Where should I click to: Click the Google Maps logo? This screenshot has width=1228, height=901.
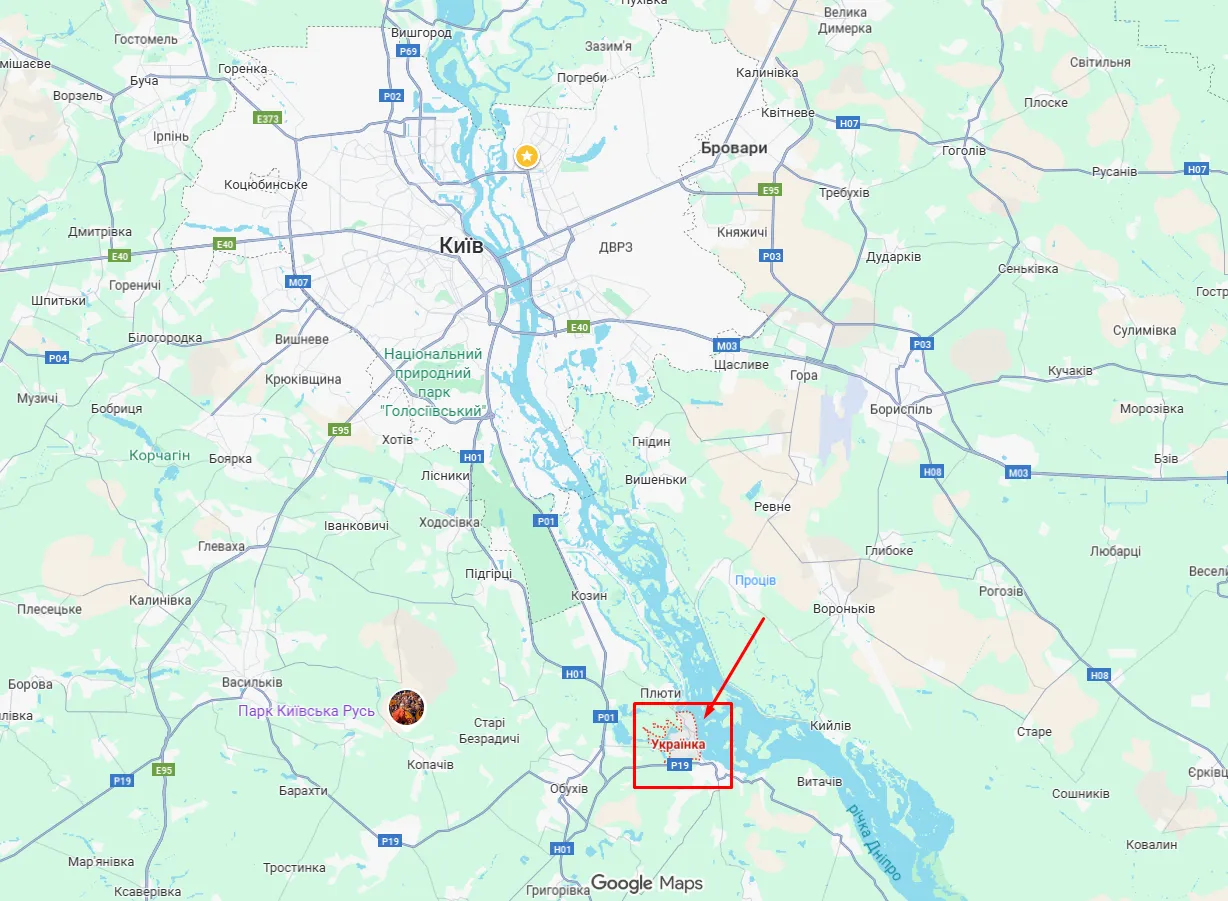646,883
